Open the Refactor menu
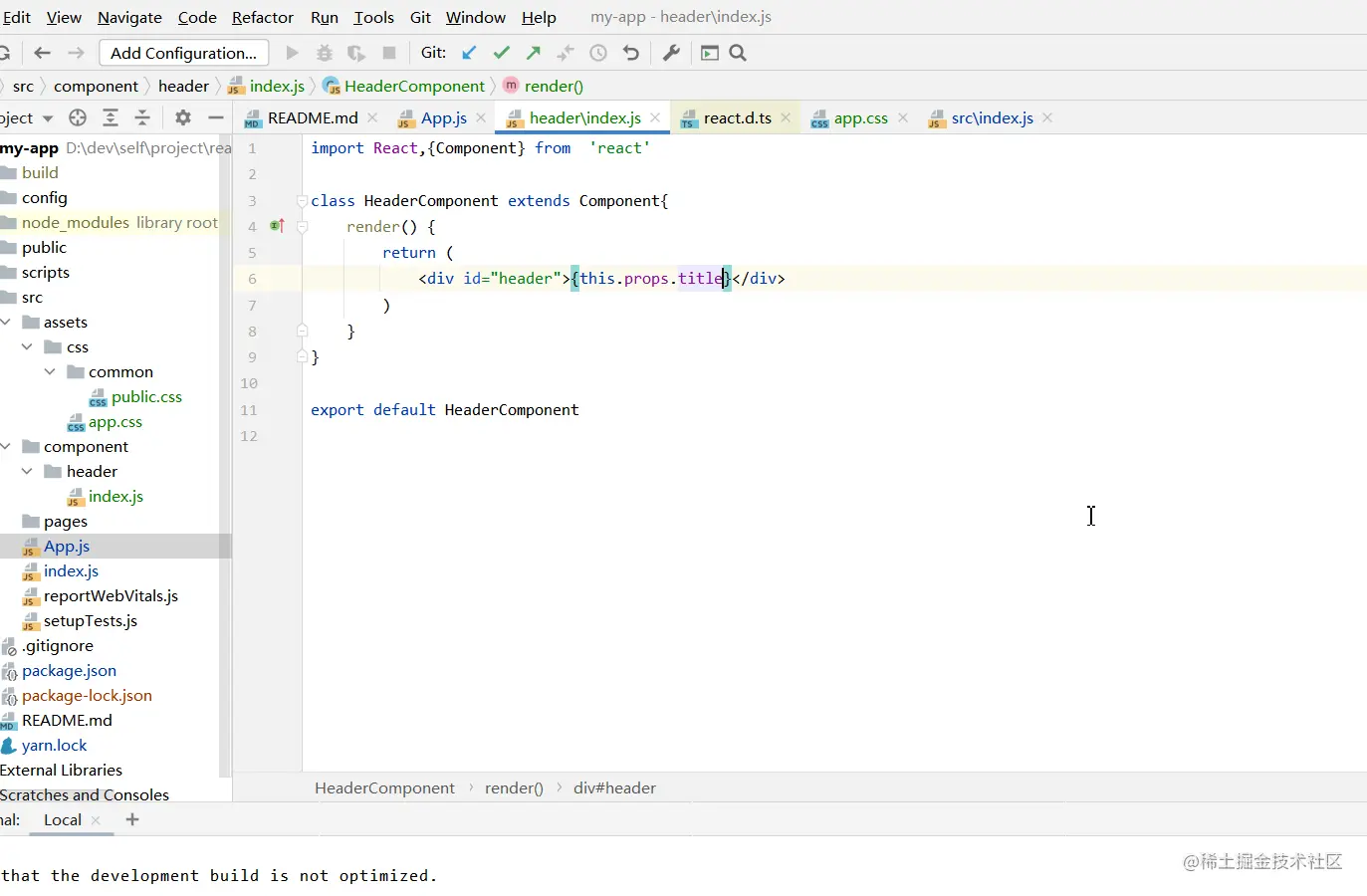Viewport: 1367px width, 896px height. tap(263, 17)
